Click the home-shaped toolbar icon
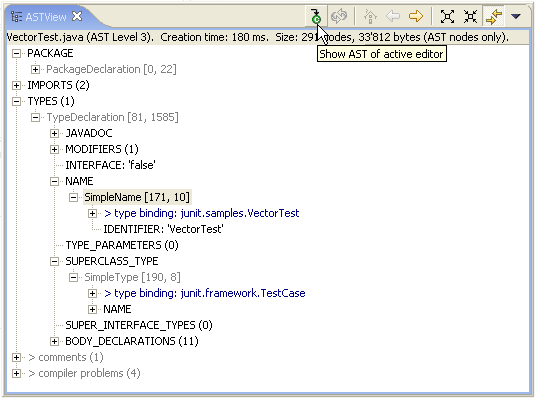The height and width of the screenshot is (398, 535). 370,16
